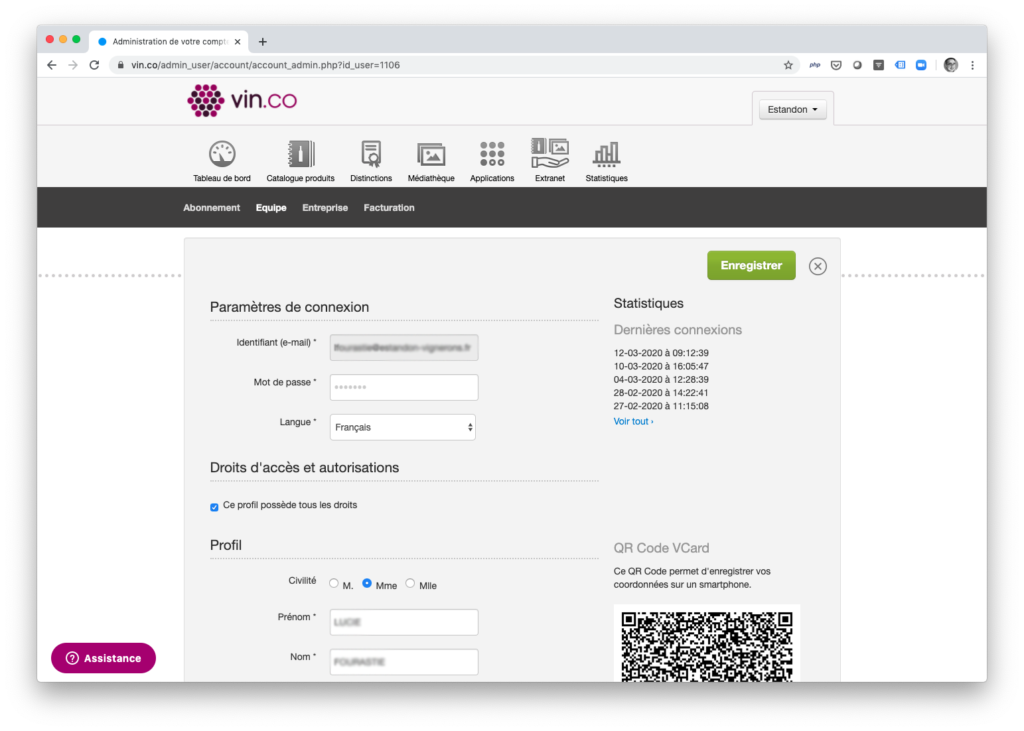Click the Nom input field
Screen dimensions: 1024x731
(404, 662)
